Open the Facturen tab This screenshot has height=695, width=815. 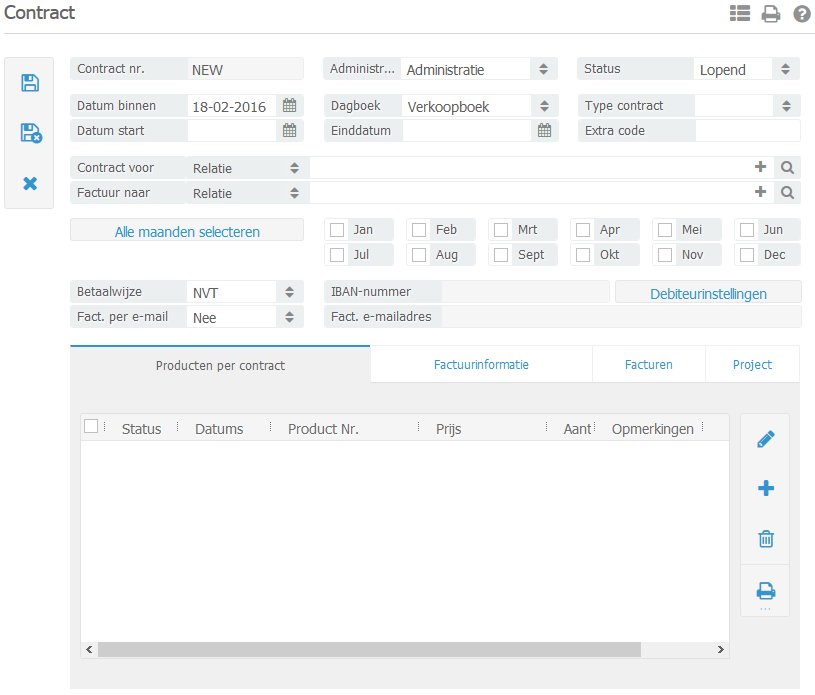(x=649, y=365)
